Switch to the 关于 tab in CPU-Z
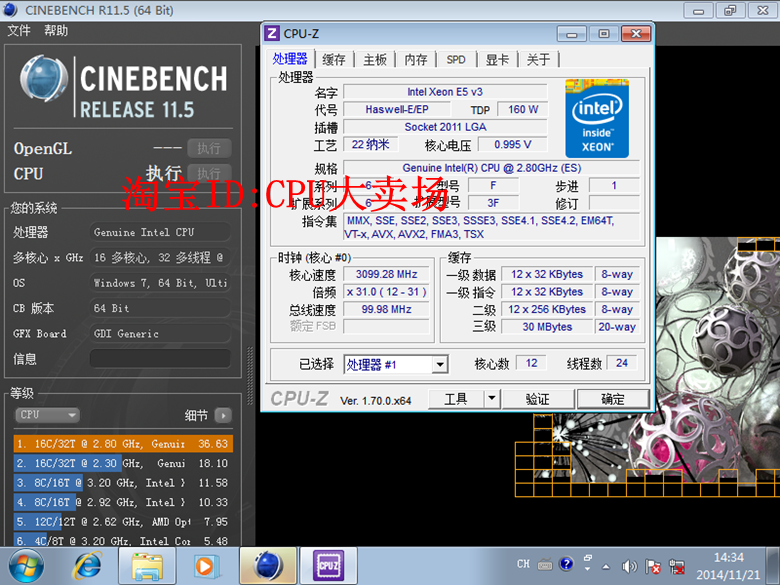Image resolution: width=780 pixels, height=585 pixels. 538,60
